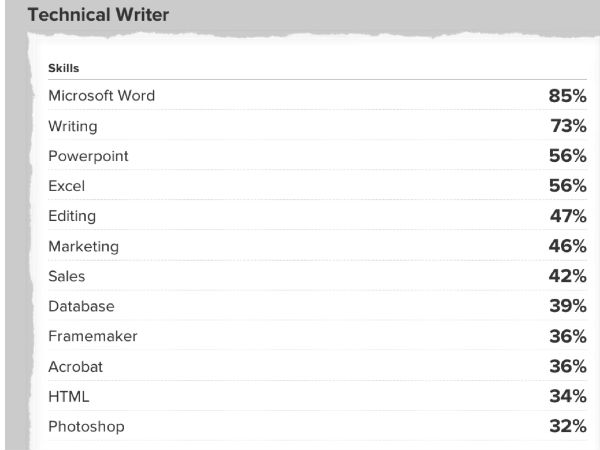Click the Skills column header
Viewport: 600px width, 450px height.
[x=64, y=68]
